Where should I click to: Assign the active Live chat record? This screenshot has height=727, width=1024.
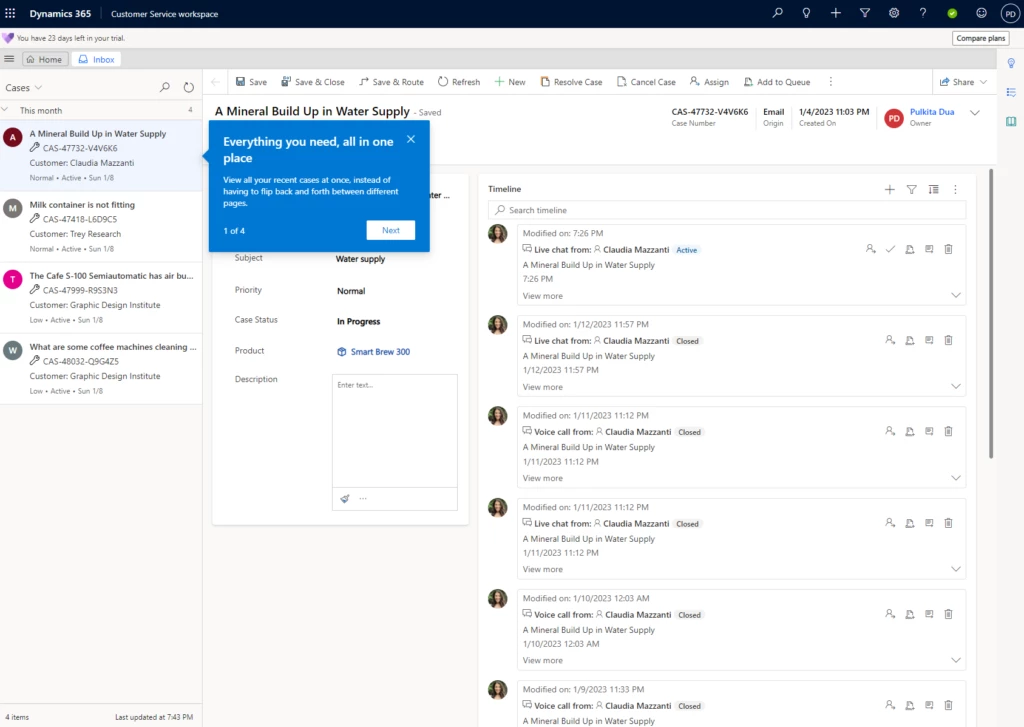(869, 249)
